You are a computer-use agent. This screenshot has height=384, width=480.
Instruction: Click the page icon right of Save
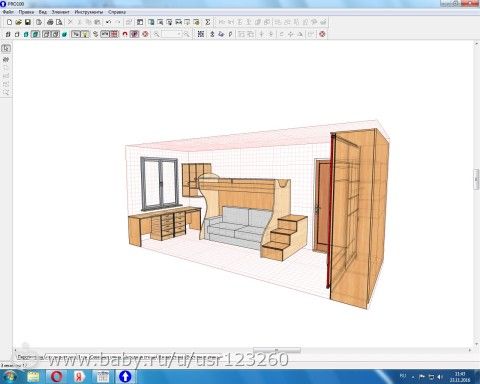coord(39,22)
